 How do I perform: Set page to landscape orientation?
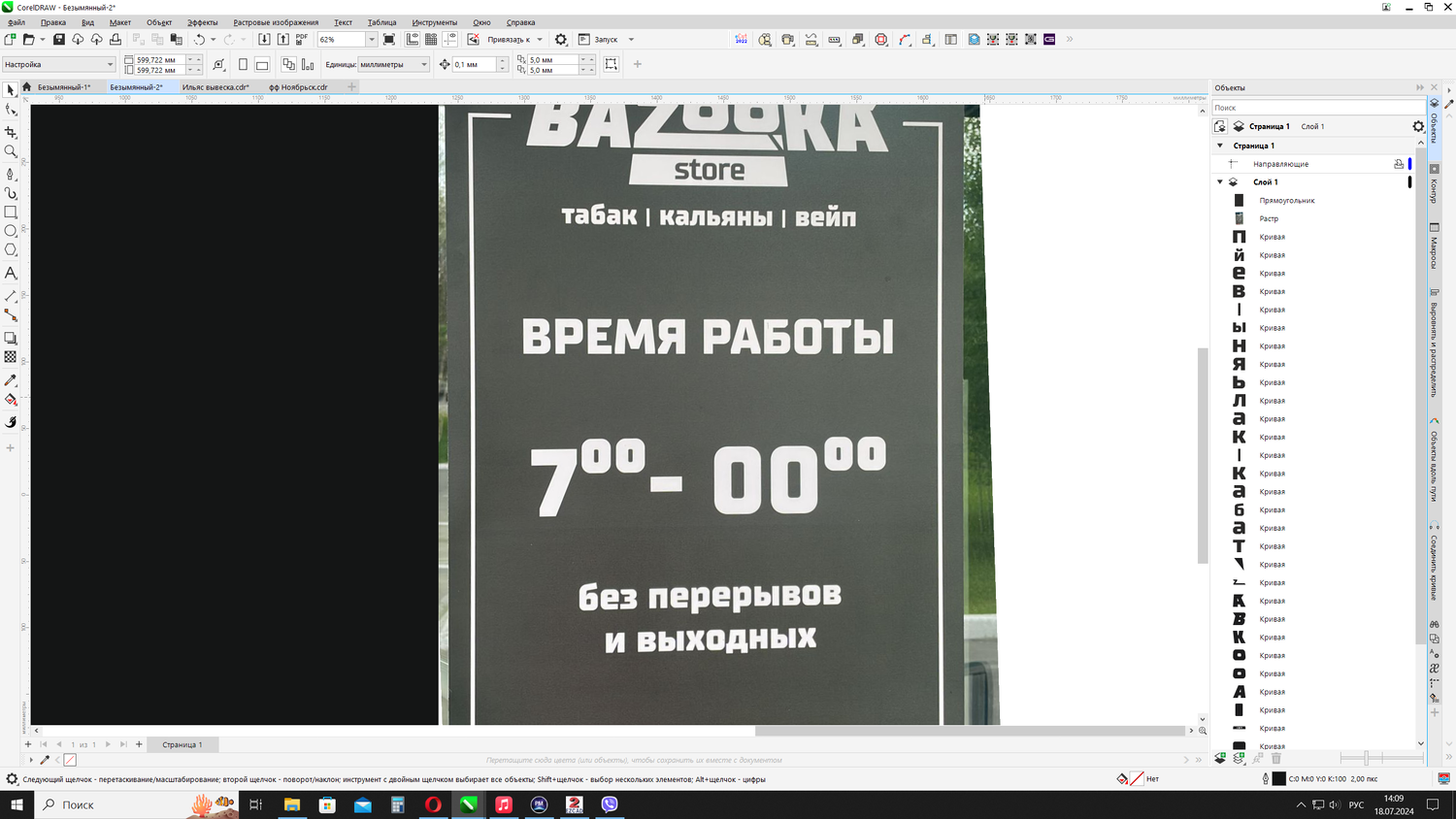(262, 65)
